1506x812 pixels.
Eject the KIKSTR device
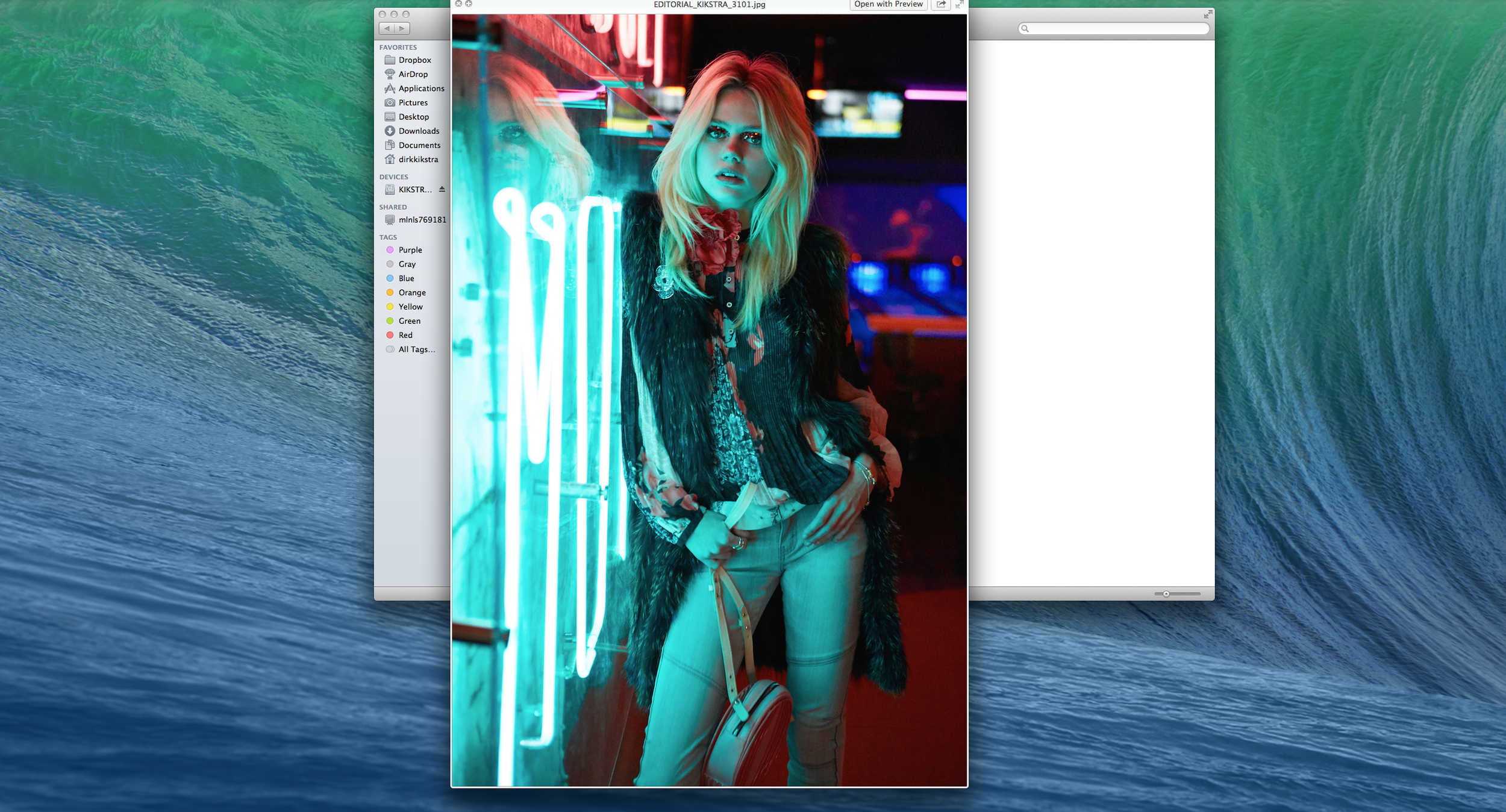pos(442,189)
